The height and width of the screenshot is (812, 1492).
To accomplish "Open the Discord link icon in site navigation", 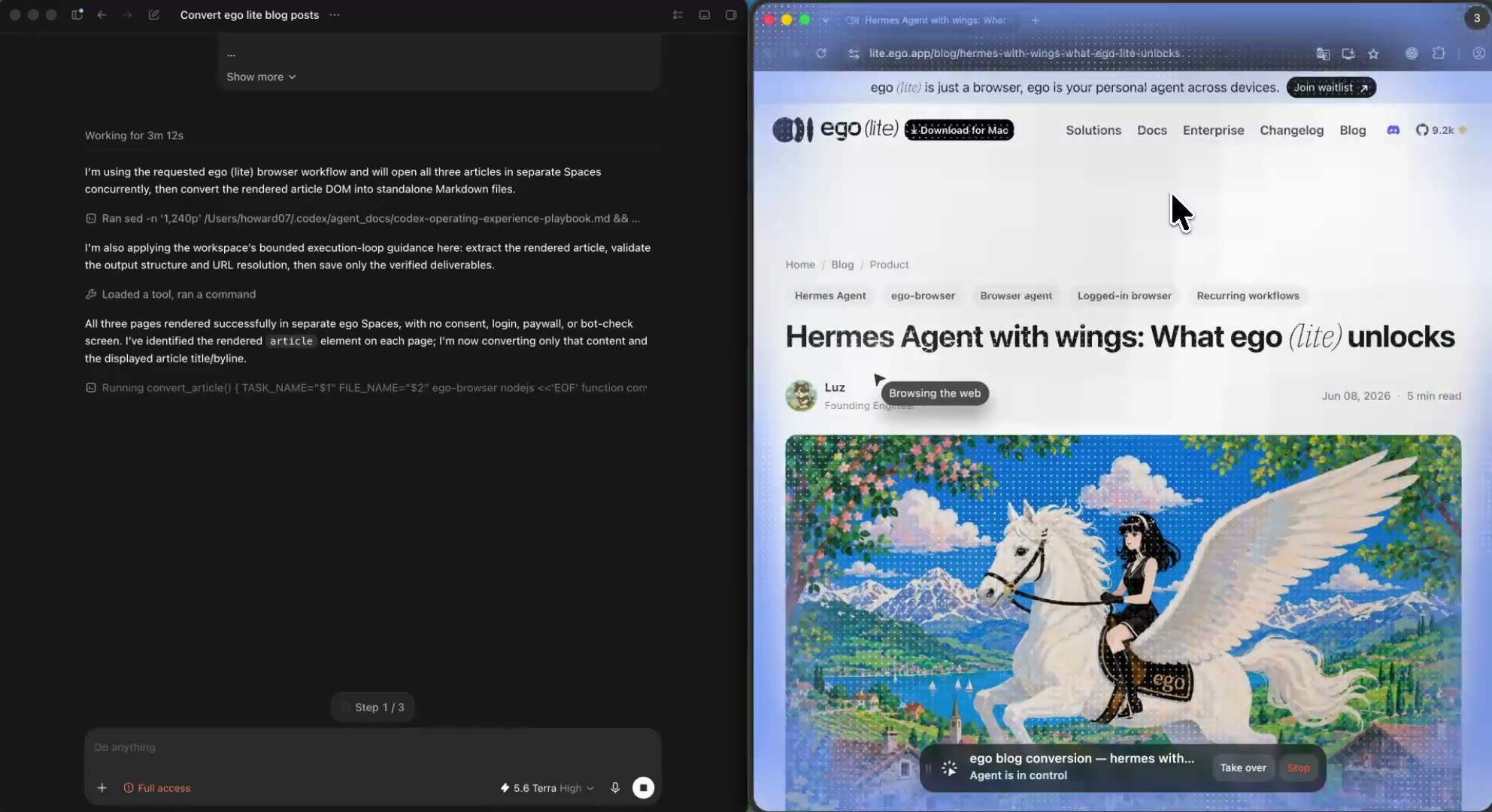I will click(1393, 130).
